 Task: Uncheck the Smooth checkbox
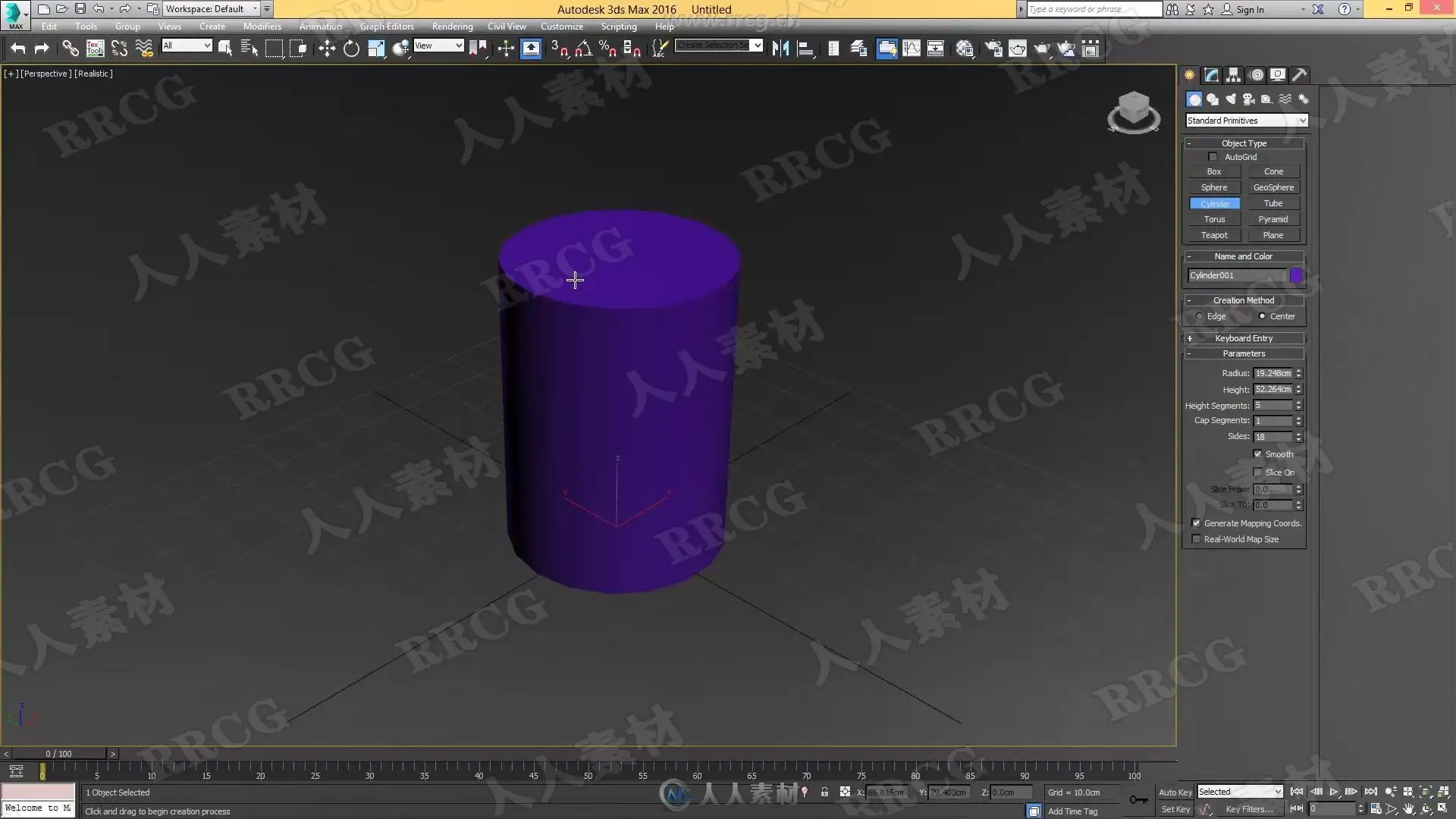(x=1257, y=454)
